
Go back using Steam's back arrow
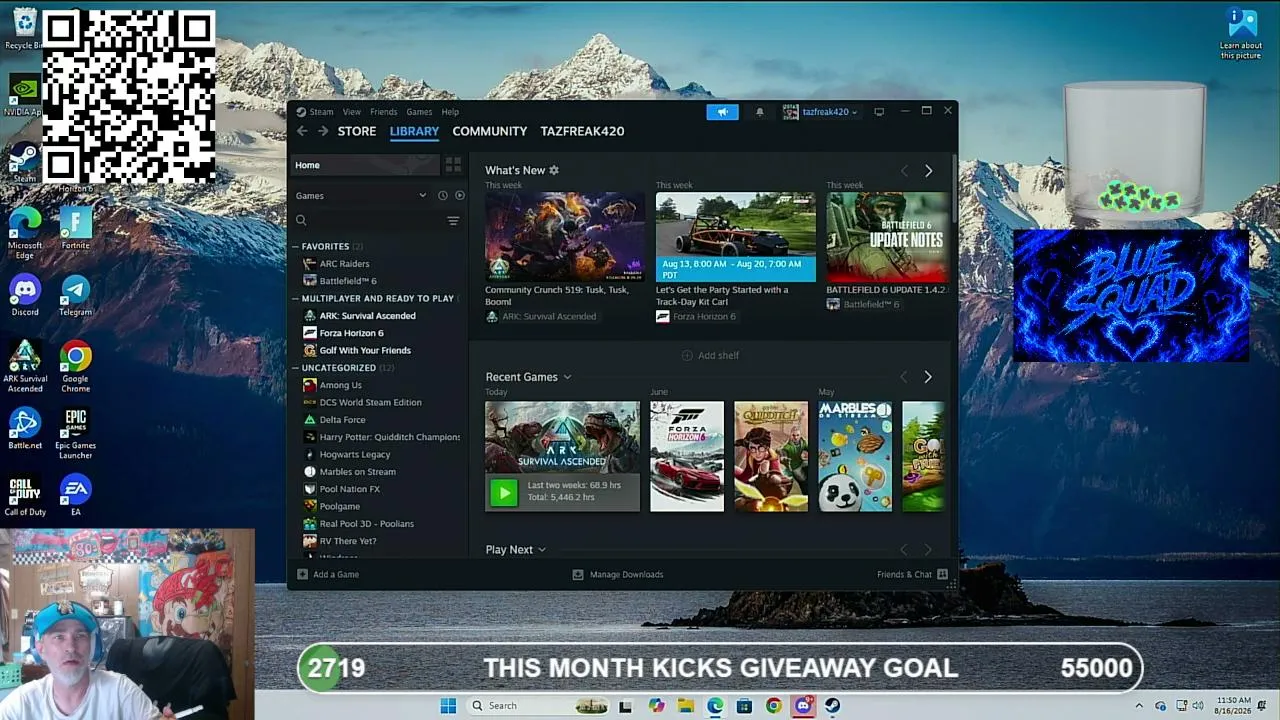pyautogui.click(x=302, y=131)
